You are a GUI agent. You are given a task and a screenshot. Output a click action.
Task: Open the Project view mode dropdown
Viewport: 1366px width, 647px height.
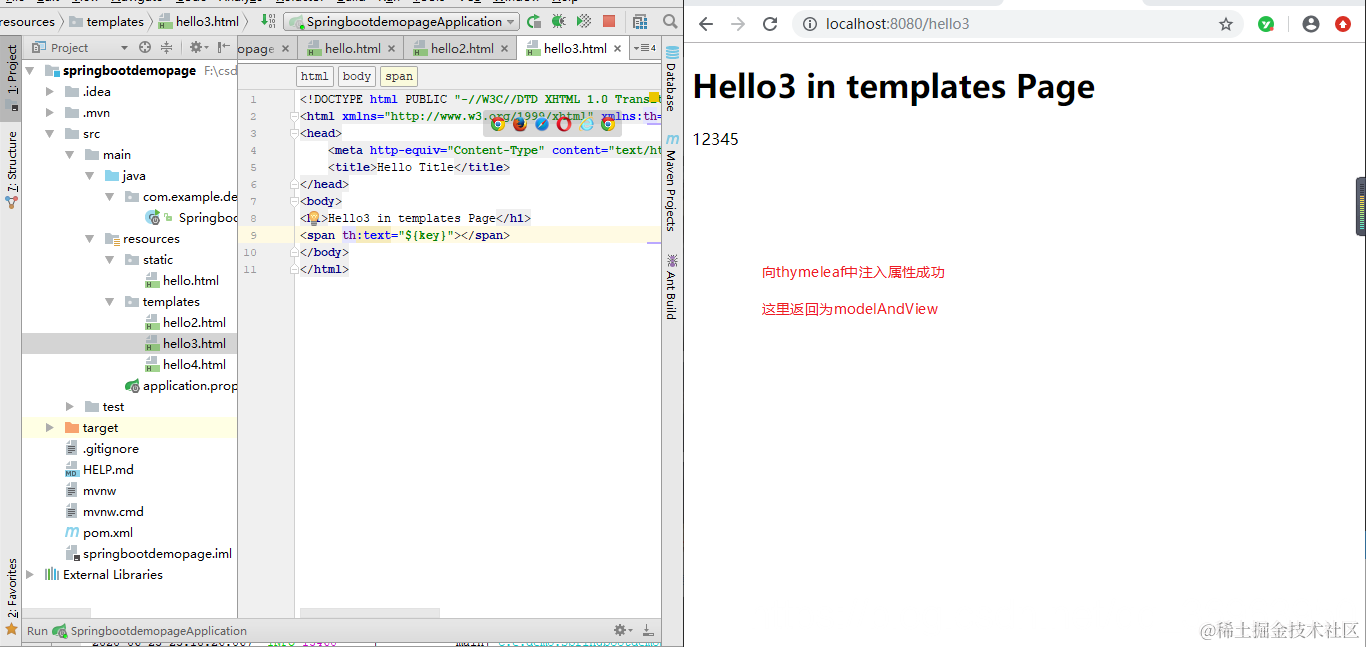[x=124, y=47]
